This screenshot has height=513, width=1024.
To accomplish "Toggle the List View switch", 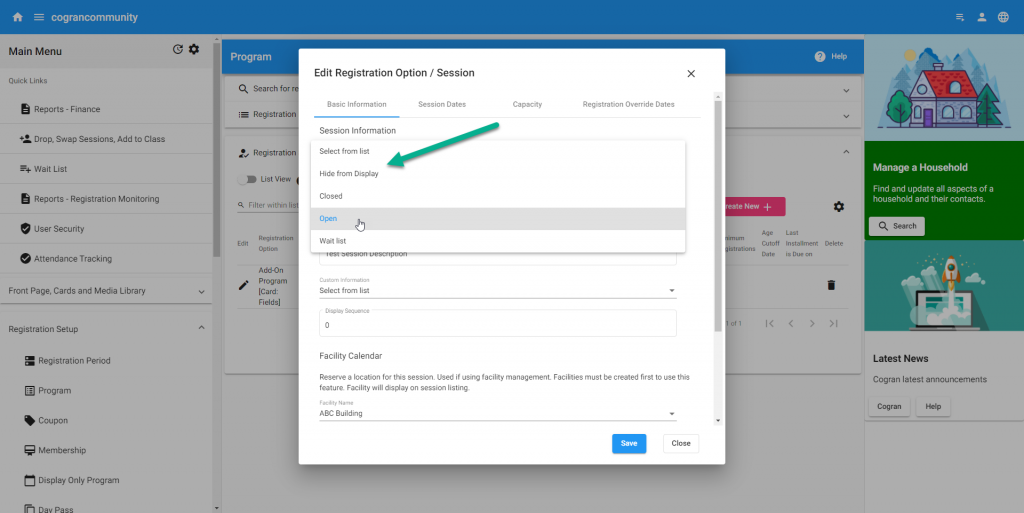I will point(247,179).
